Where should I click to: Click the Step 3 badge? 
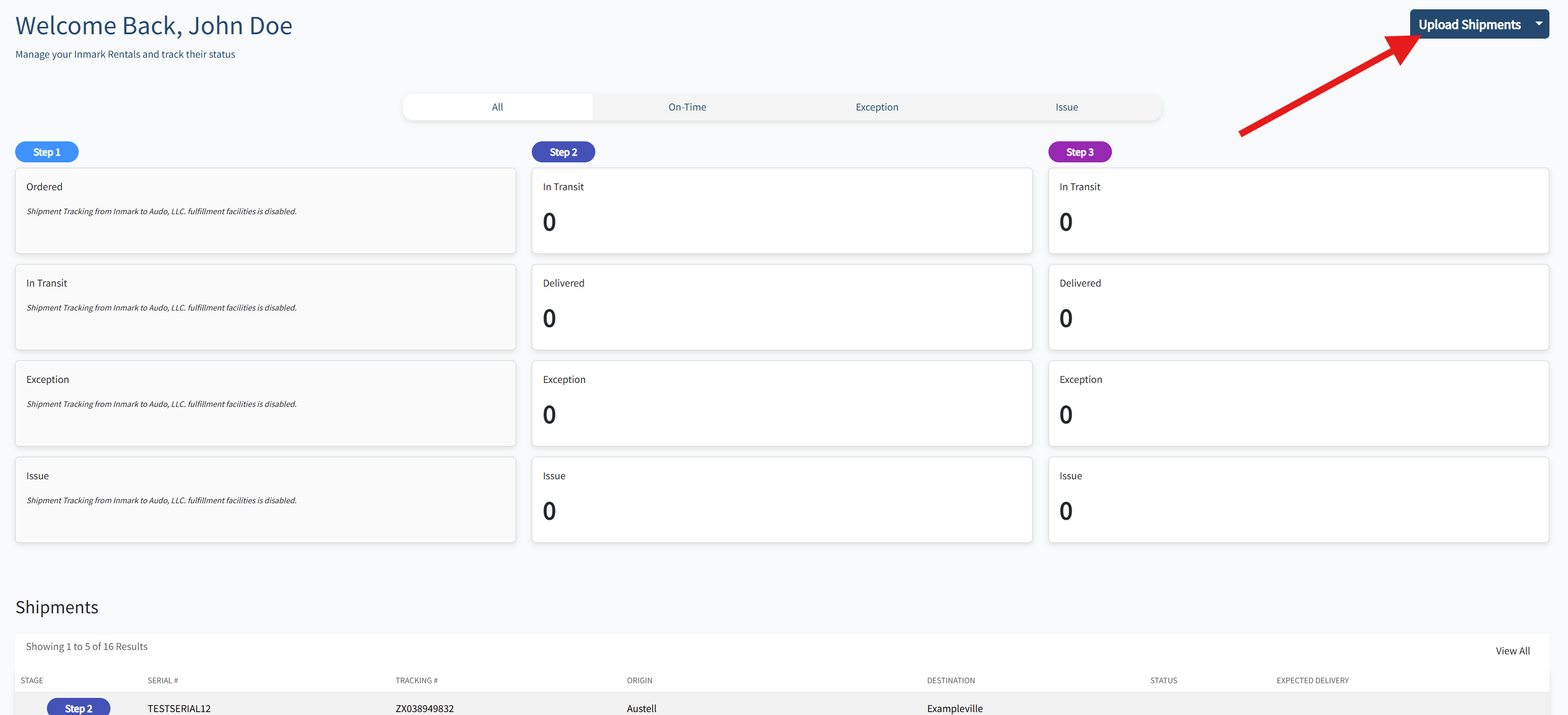click(x=1080, y=152)
